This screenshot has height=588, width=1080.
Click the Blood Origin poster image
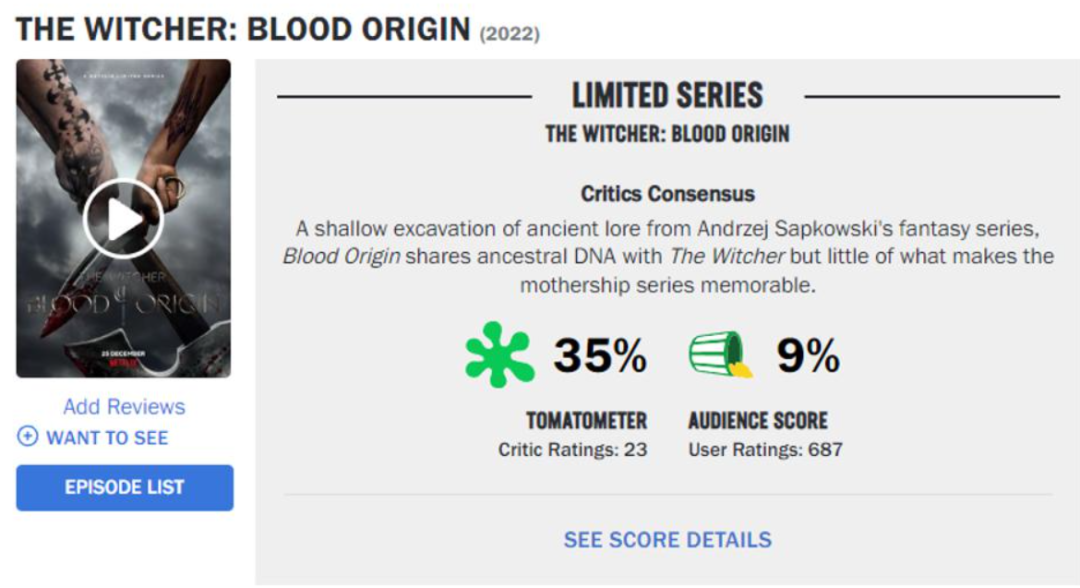123,218
